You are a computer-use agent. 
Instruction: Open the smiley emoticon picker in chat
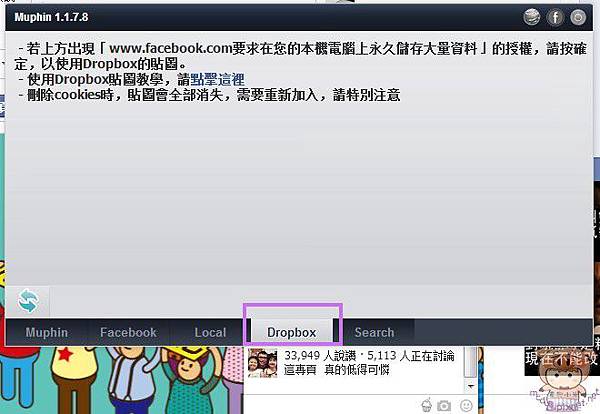(x=466, y=405)
